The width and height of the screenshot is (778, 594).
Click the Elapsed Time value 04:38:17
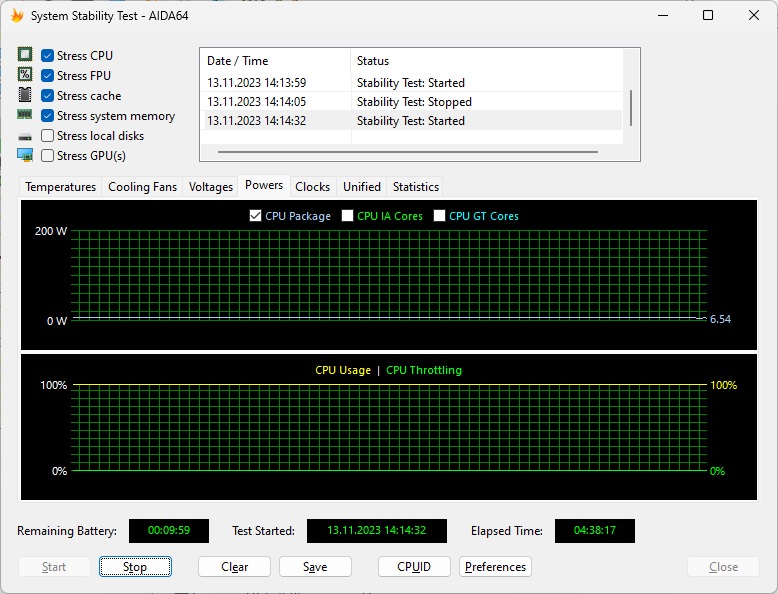[x=594, y=530]
